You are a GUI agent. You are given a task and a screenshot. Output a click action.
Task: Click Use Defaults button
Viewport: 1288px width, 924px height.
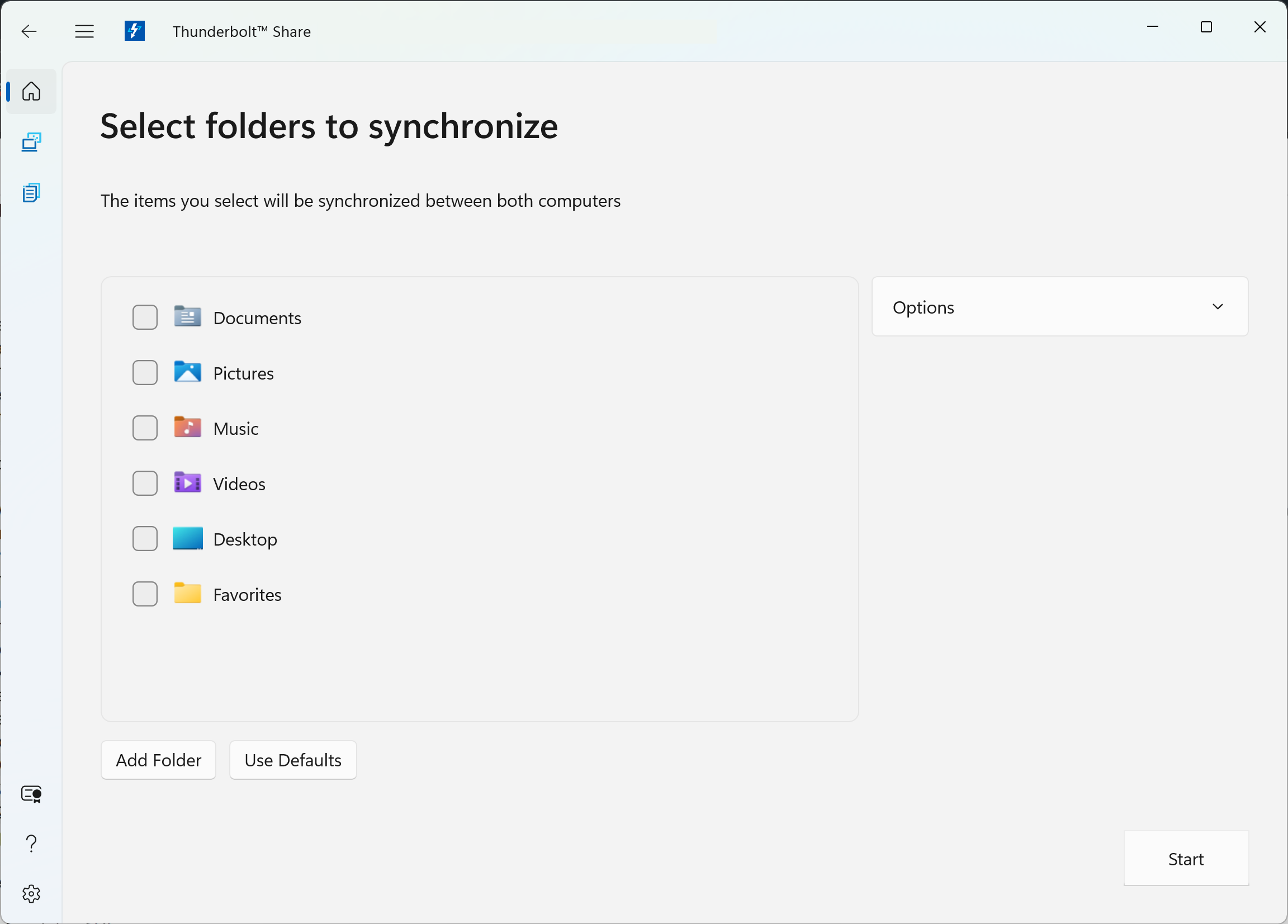click(293, 760)
